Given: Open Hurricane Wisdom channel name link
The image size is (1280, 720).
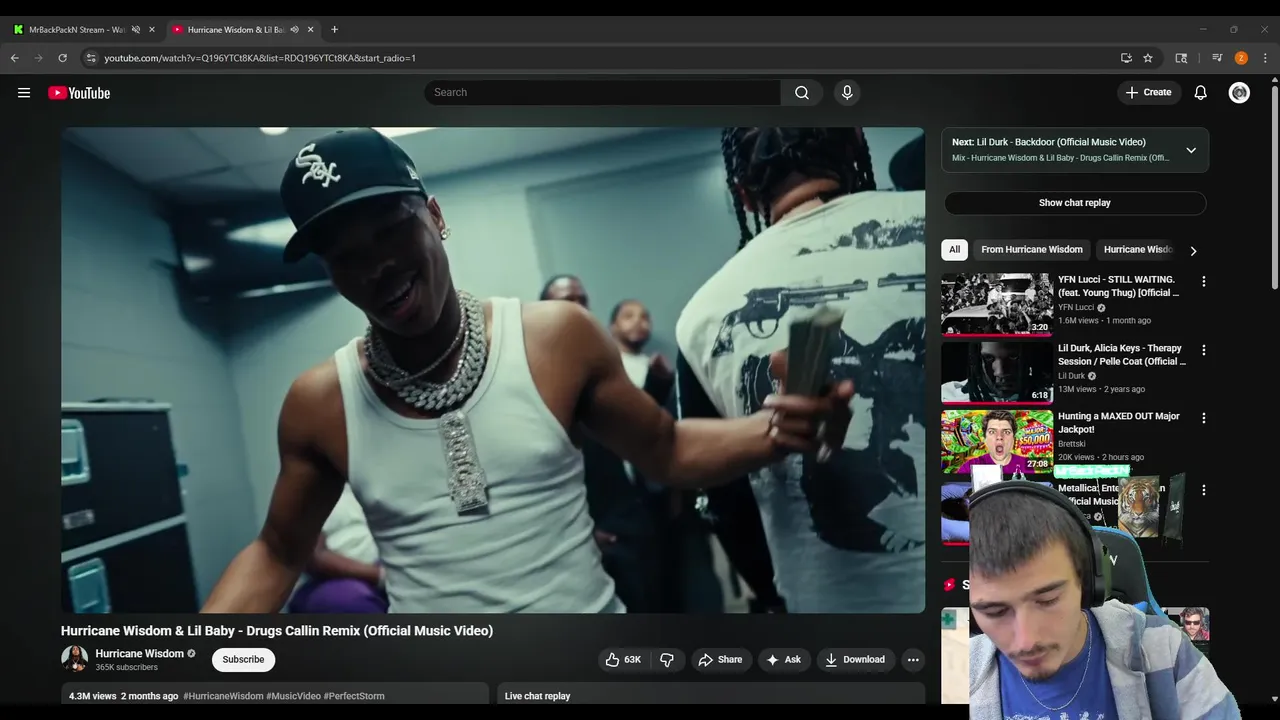Looking at the screenshot, I should 139,653.
